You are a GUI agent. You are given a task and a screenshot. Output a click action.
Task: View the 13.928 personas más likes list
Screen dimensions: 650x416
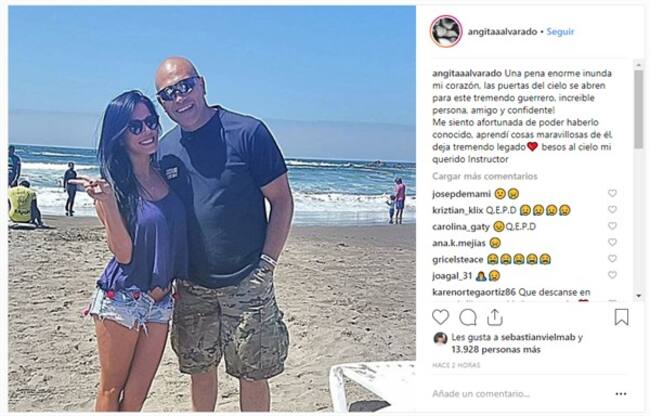[496, 350]
